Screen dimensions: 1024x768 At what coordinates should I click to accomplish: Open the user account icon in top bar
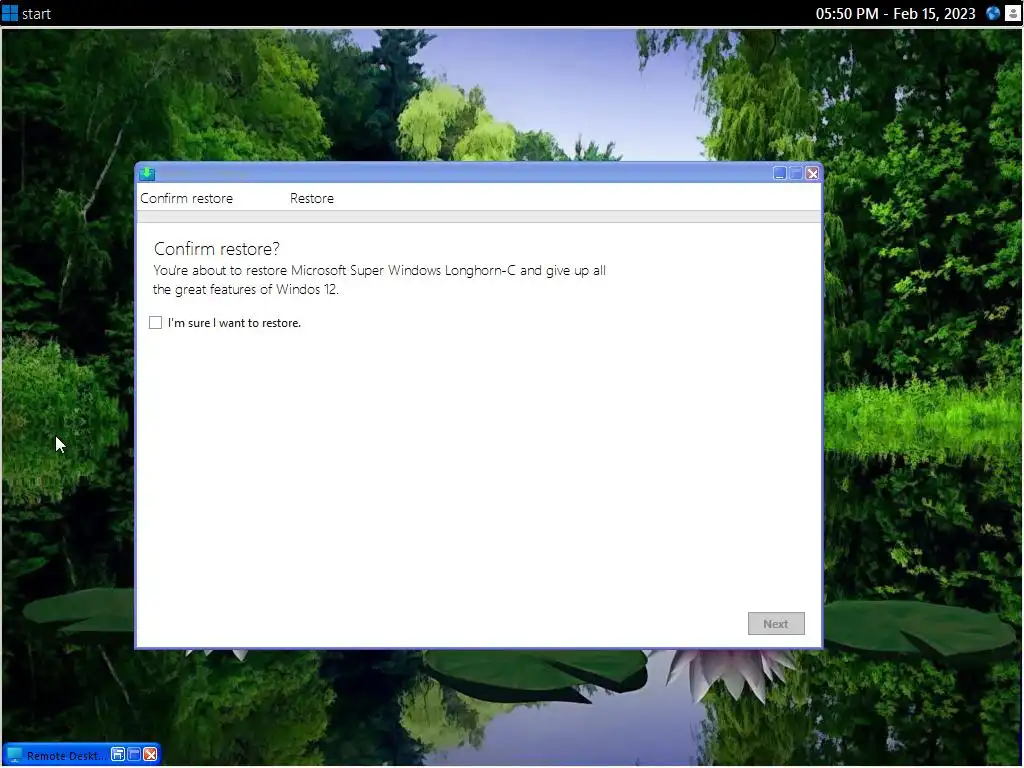click(1012, 13)
